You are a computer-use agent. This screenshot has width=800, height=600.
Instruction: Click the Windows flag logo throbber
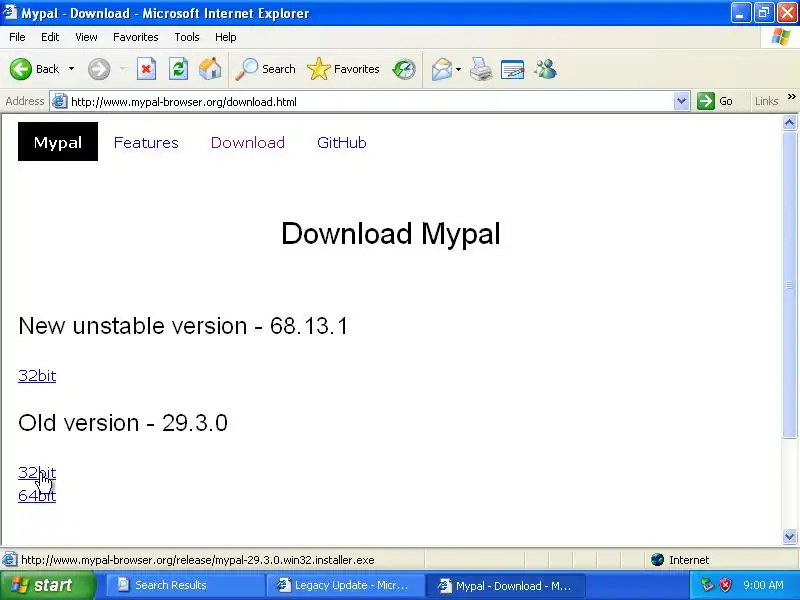click(x=781, y=37)
